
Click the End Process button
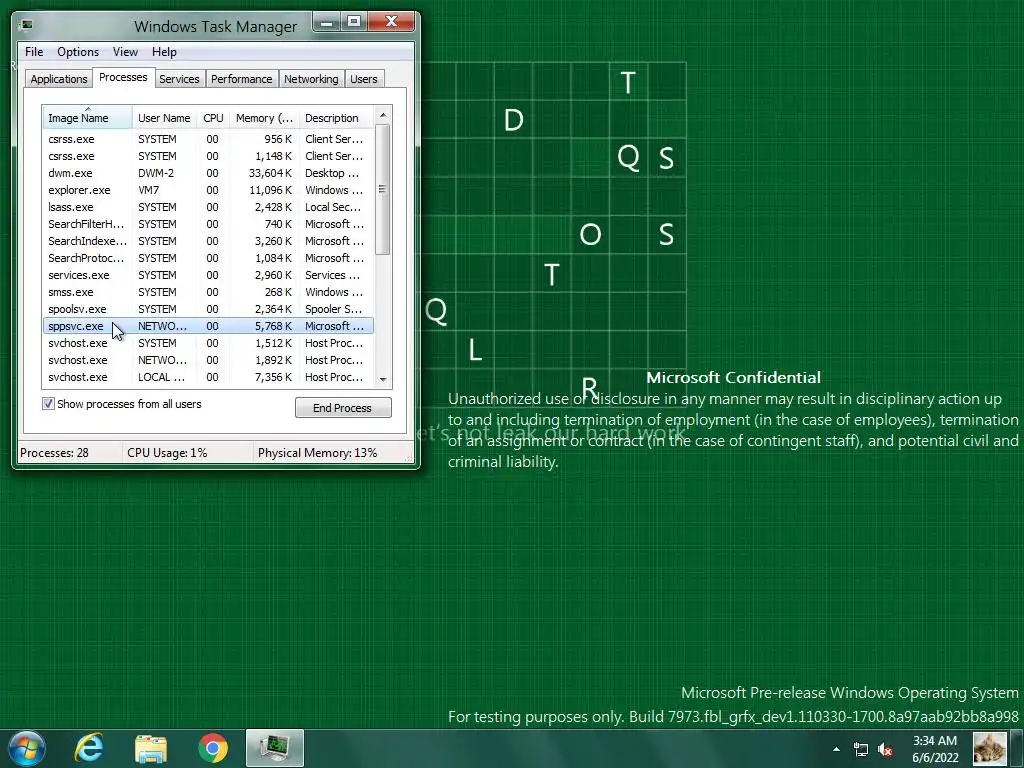(343, 408)
